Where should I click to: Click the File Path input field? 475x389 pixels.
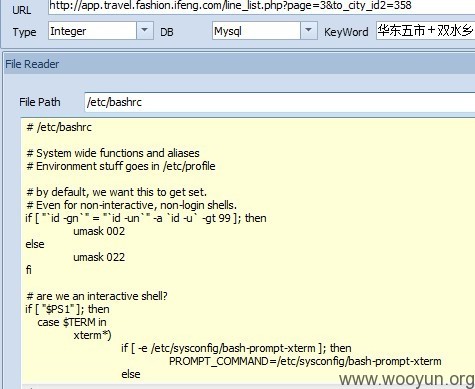(280, 102)
